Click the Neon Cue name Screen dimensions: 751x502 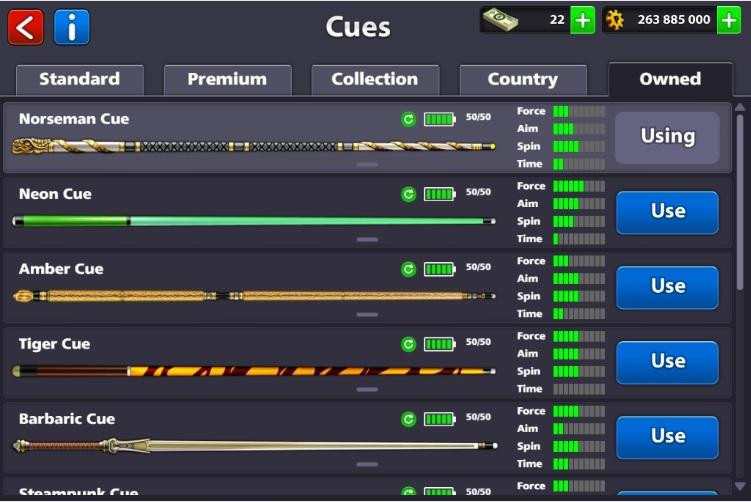tap(55, 194)
